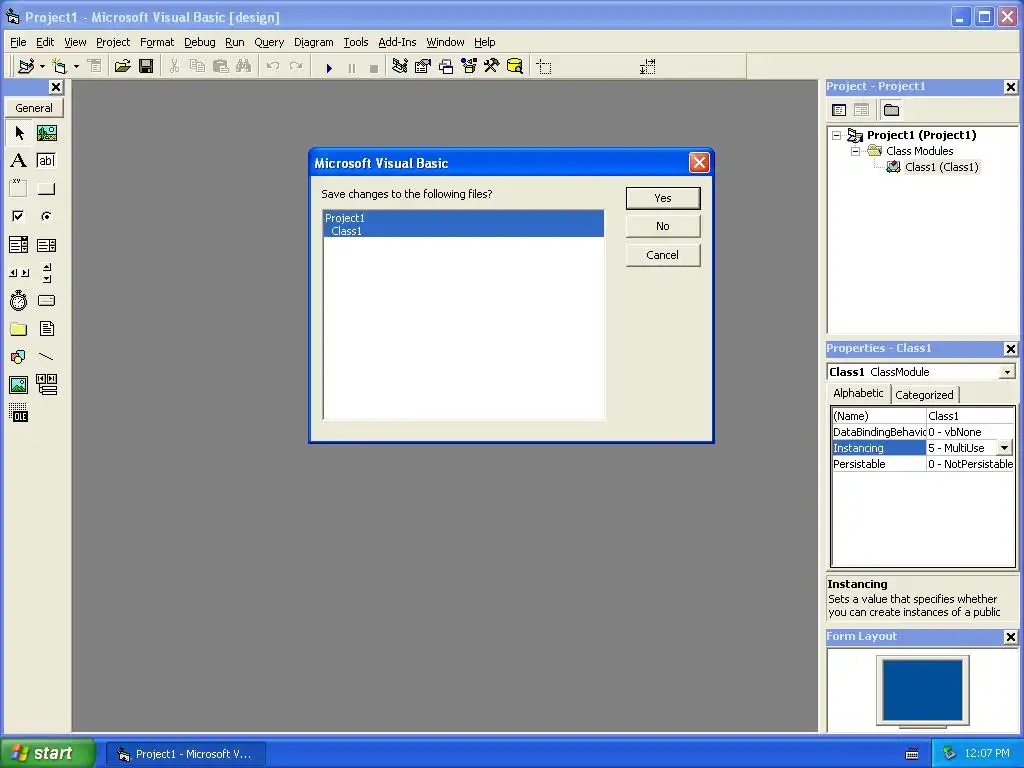1024x768 pixels.
Task: Select the OptionButton control in toolbox
Action: pos(46,216)
